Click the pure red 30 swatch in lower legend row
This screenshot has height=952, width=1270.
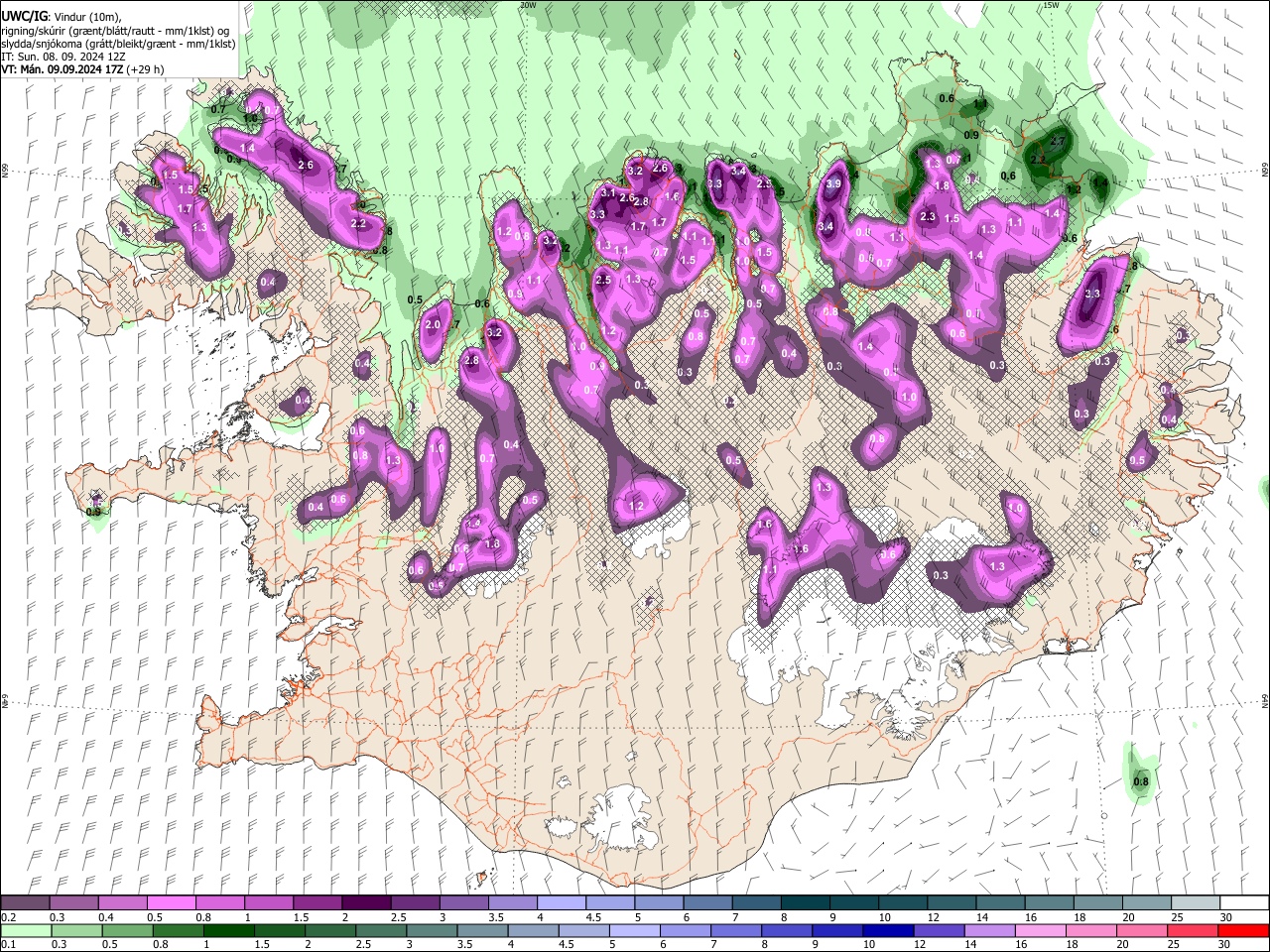tap(1242, 930)
